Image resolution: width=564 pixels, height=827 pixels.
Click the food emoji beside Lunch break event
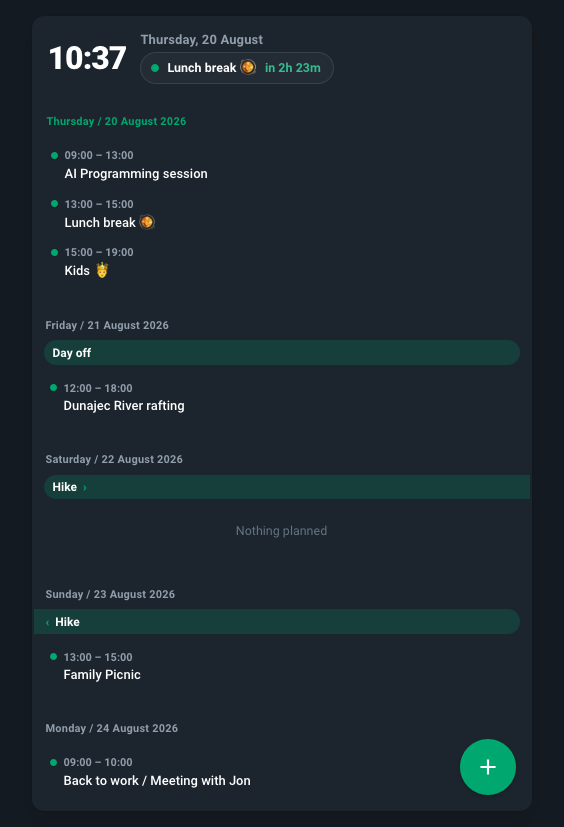point(147,222)
